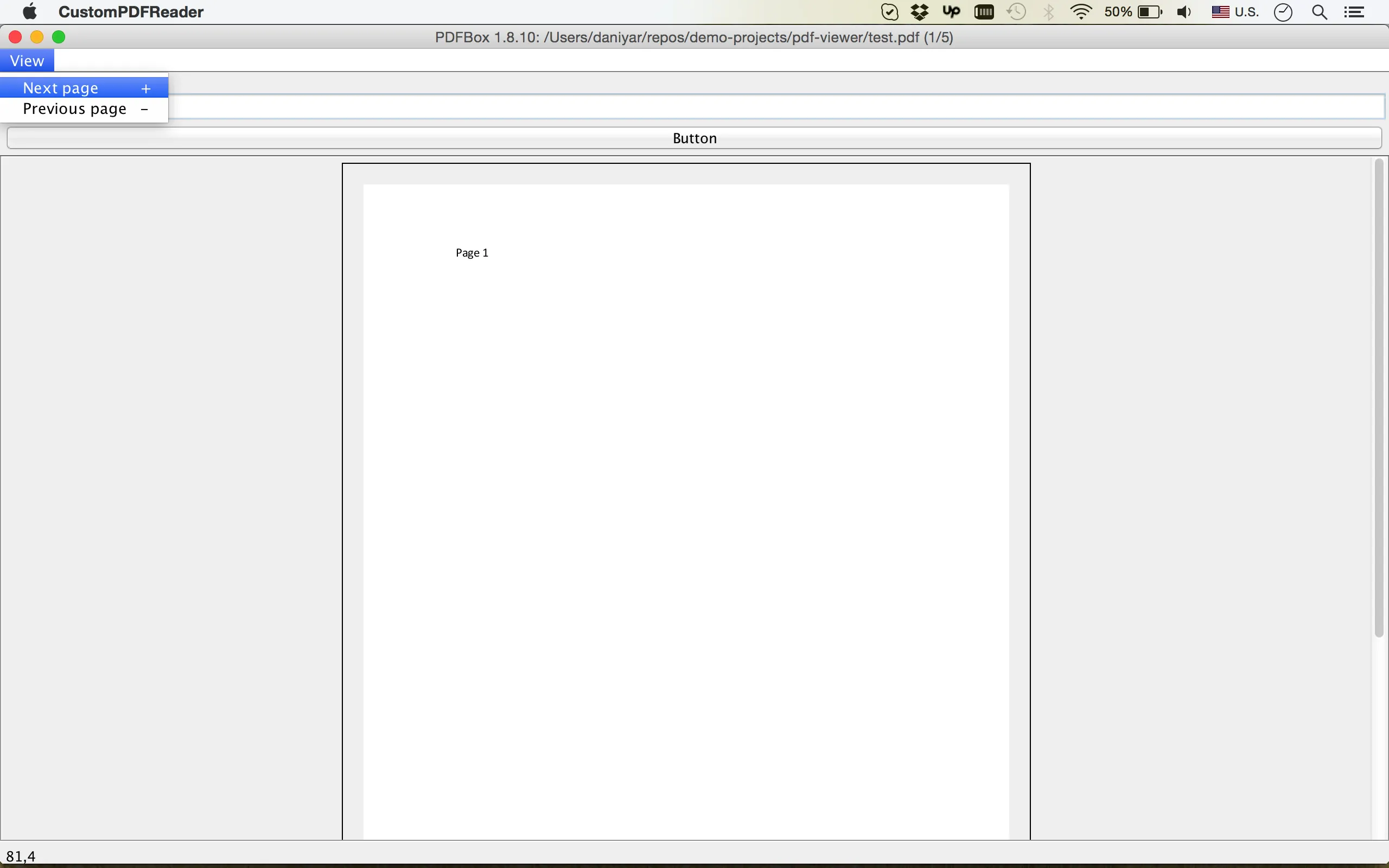Click the clock icon in menu bar

click(1283, 12)
